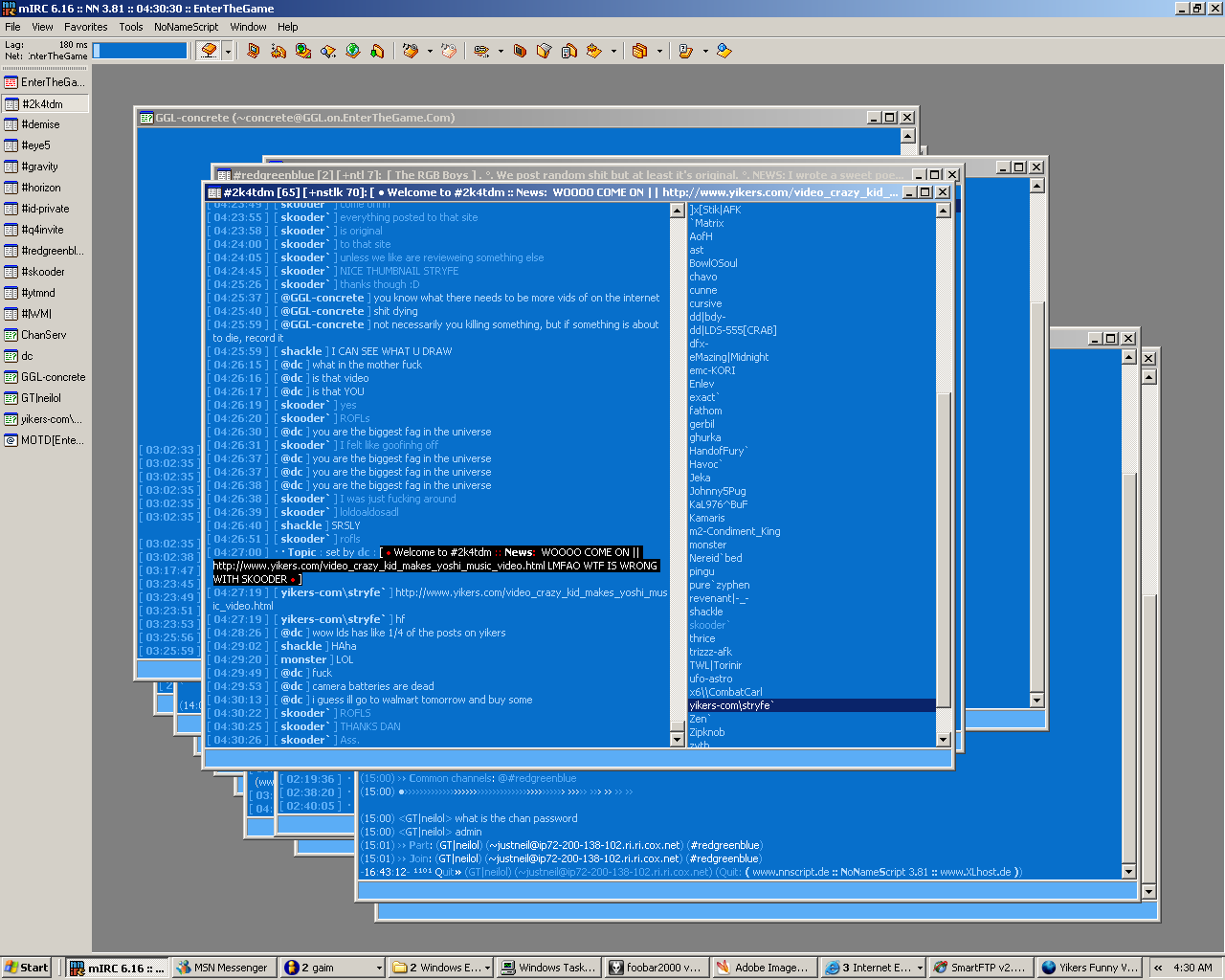Image resolution: width=1225 pixels, height=980 pixels.
Task: Open the NoNameScript menu
Action: (186, 27)
